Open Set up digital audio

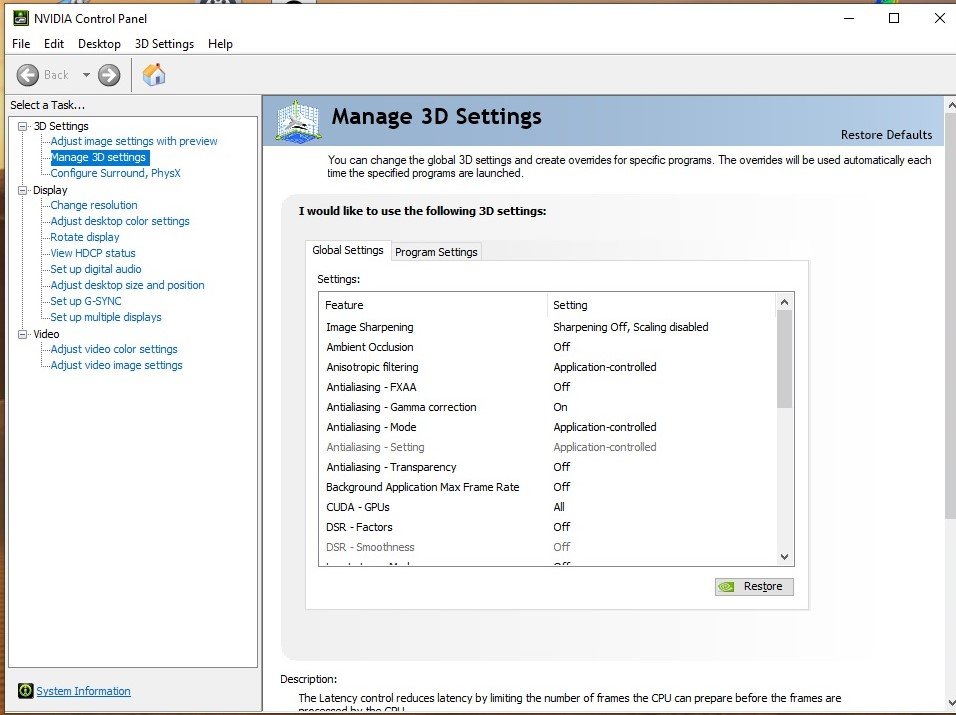(x=96, y=269)
